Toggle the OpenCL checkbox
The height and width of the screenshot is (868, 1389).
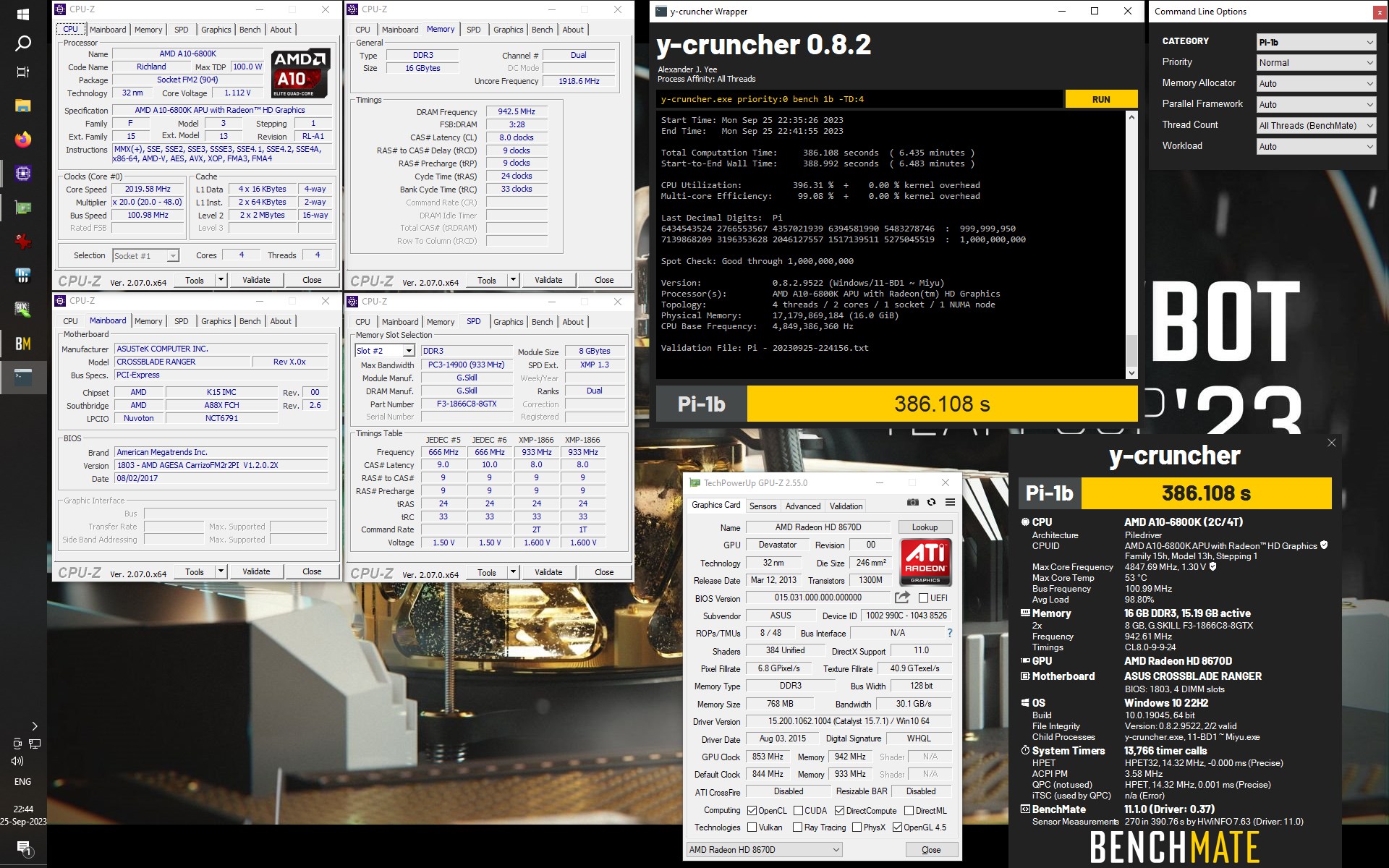[752, 811]
